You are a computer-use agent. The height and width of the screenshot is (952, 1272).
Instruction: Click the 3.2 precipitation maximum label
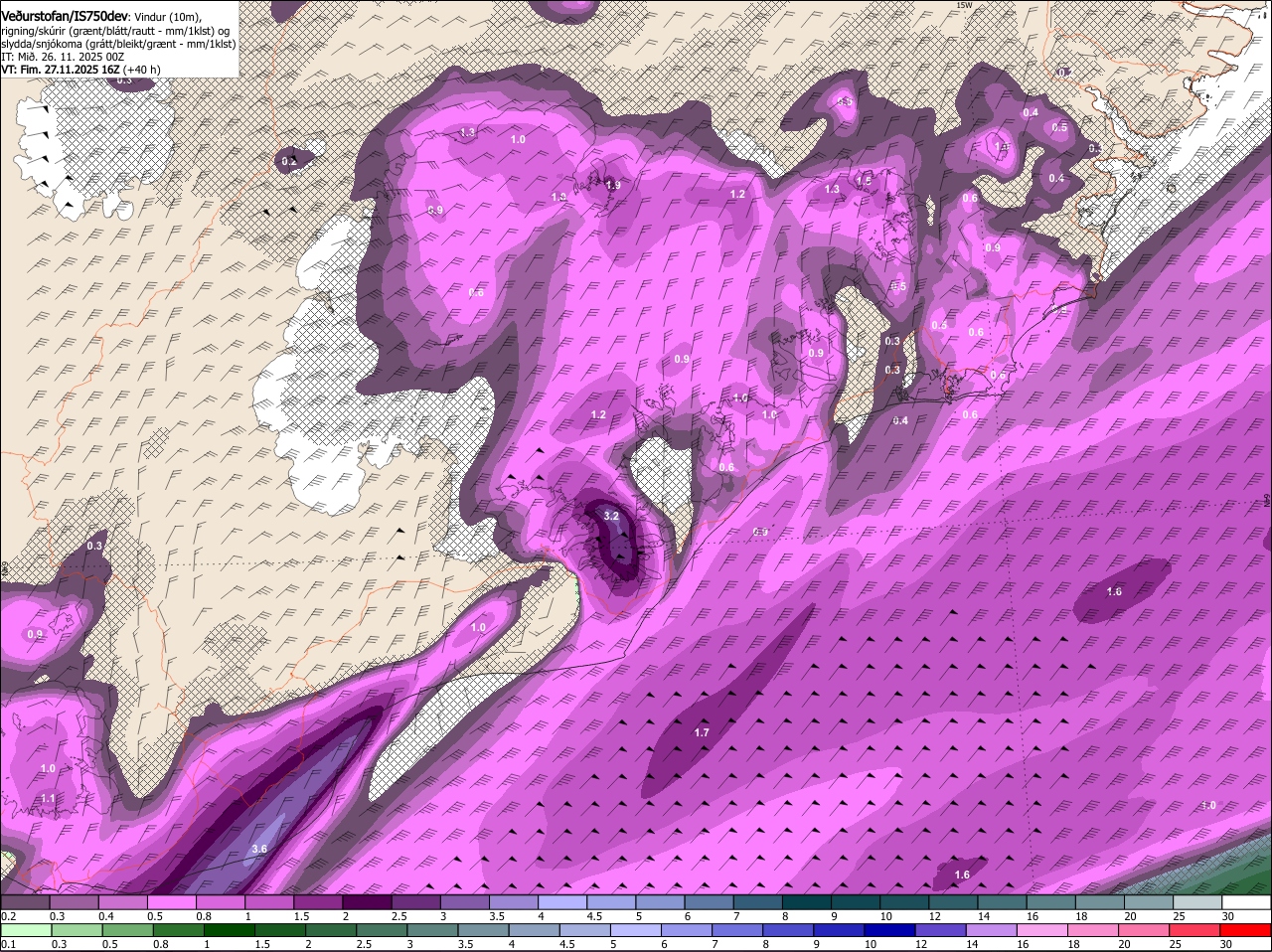[611, 516]
